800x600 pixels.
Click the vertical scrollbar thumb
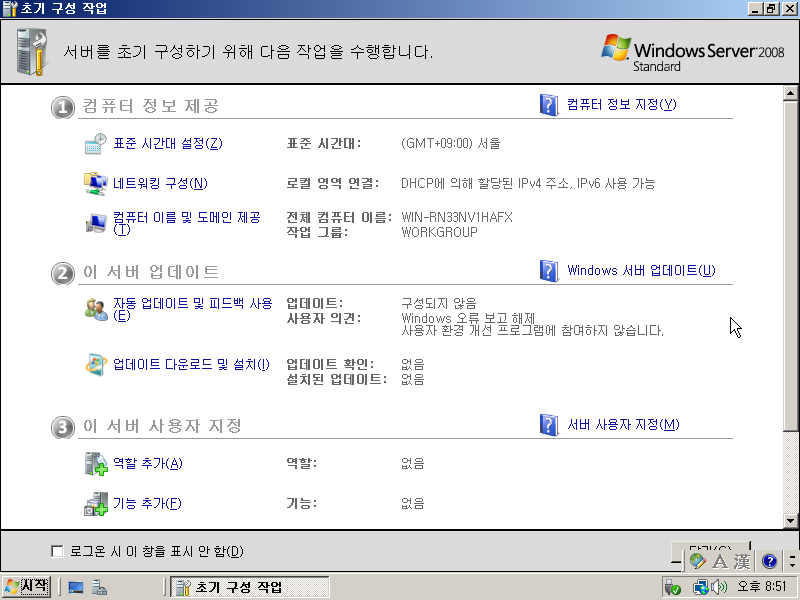790,265
